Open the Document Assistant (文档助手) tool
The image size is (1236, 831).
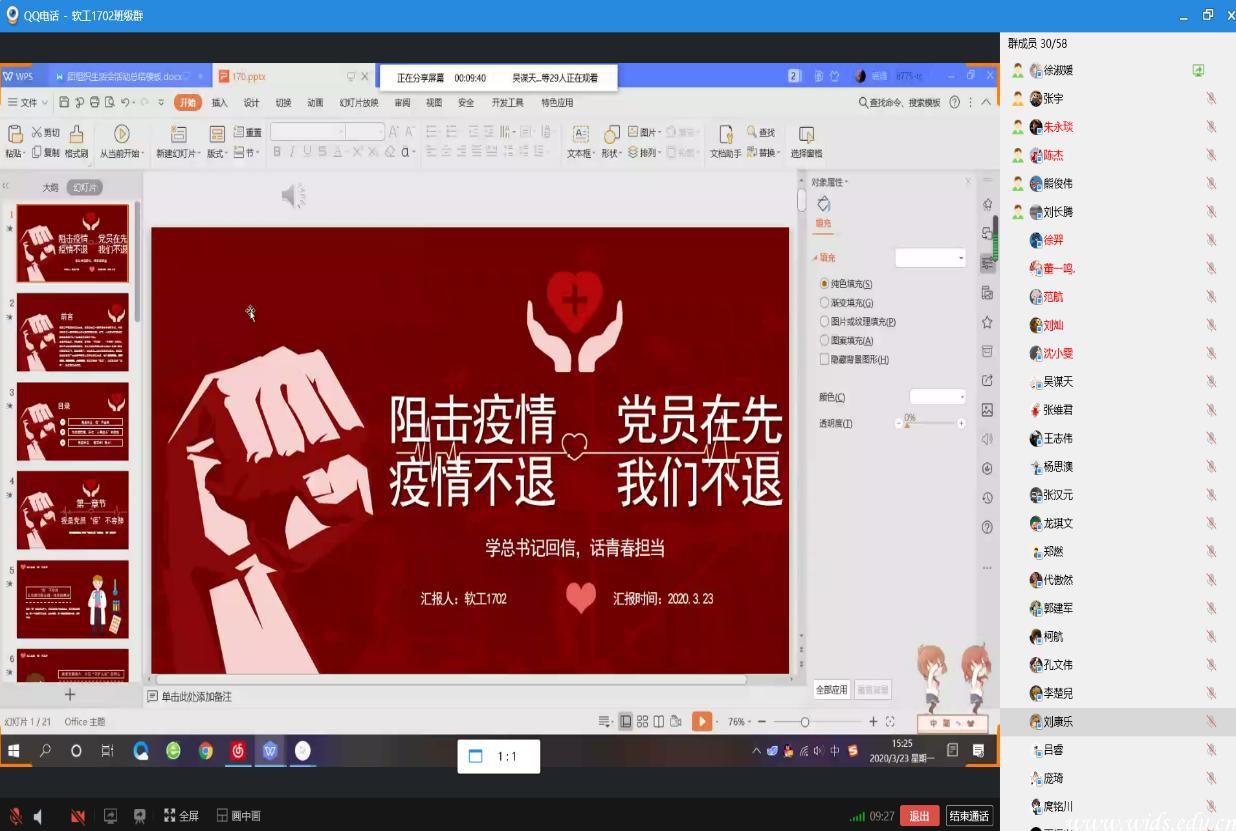pos(724,135)
